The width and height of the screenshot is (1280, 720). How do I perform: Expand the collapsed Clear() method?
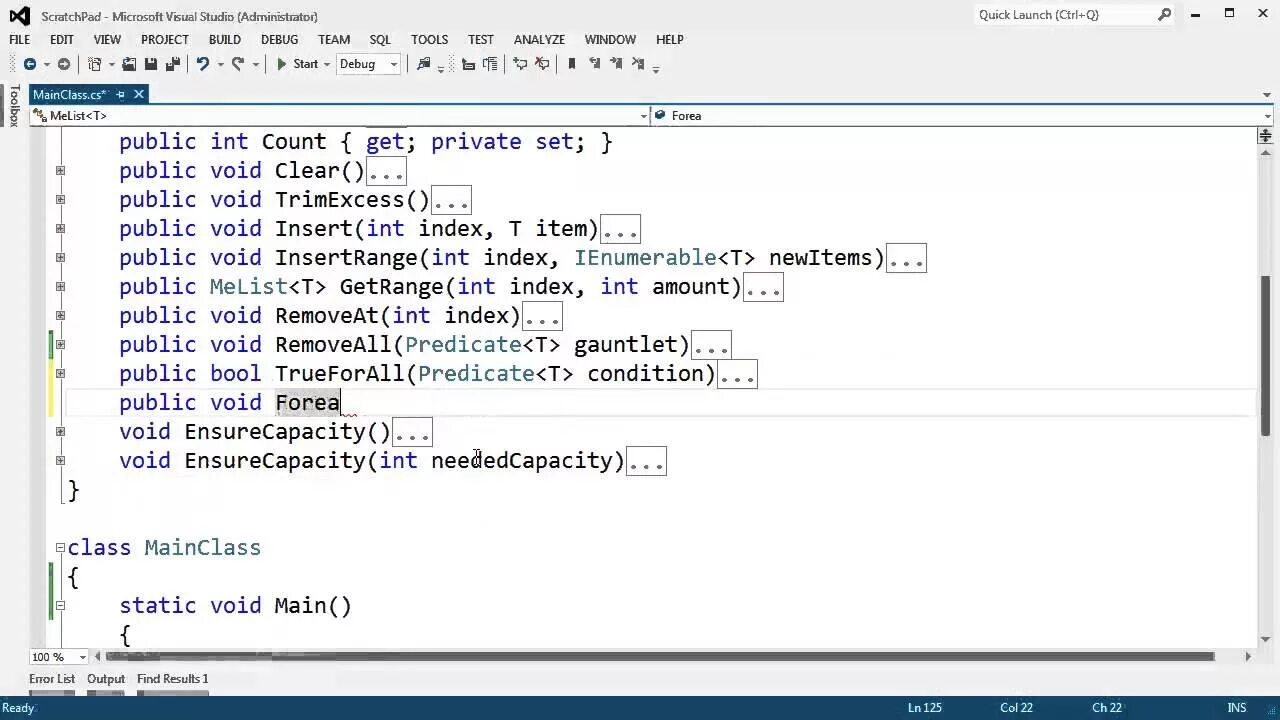pos(60,170)
